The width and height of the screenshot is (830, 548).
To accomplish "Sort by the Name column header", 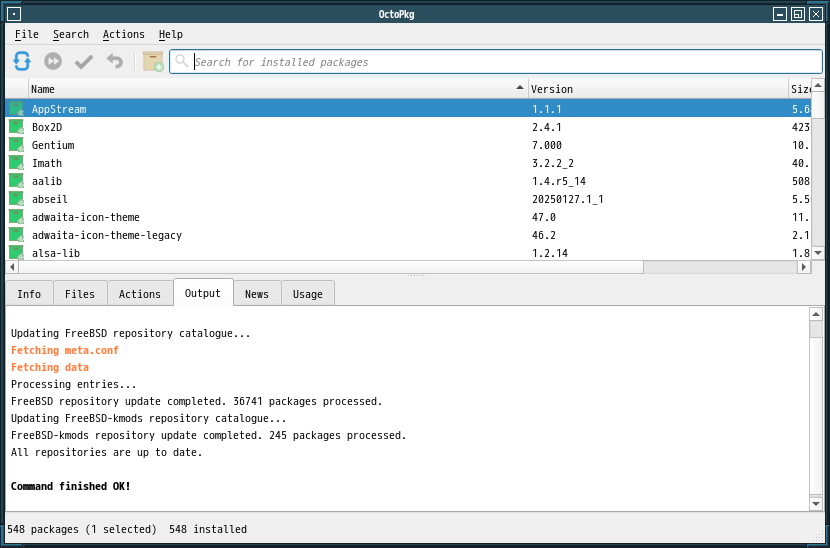I will point(278,89).
